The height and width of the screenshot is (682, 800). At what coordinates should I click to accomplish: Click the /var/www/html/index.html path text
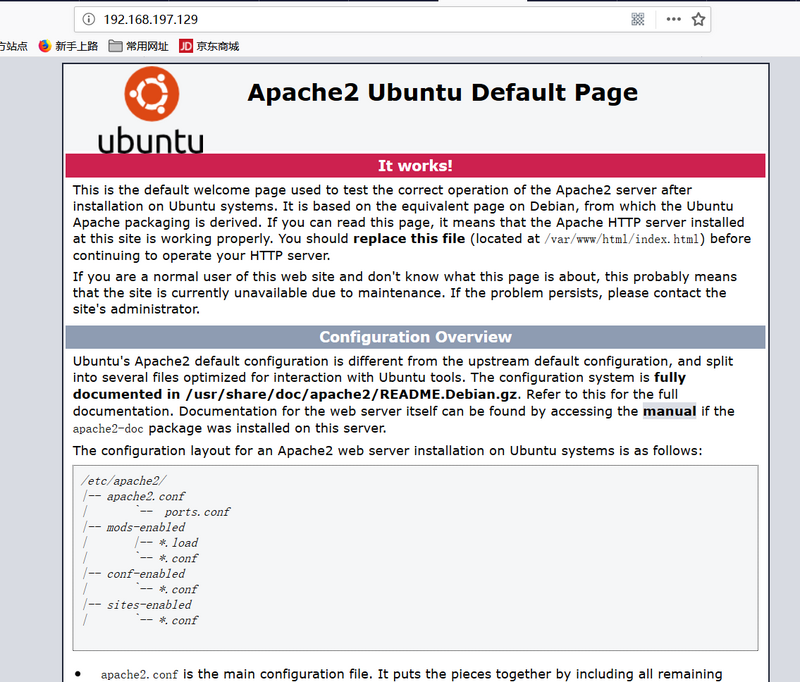(621, 239)
